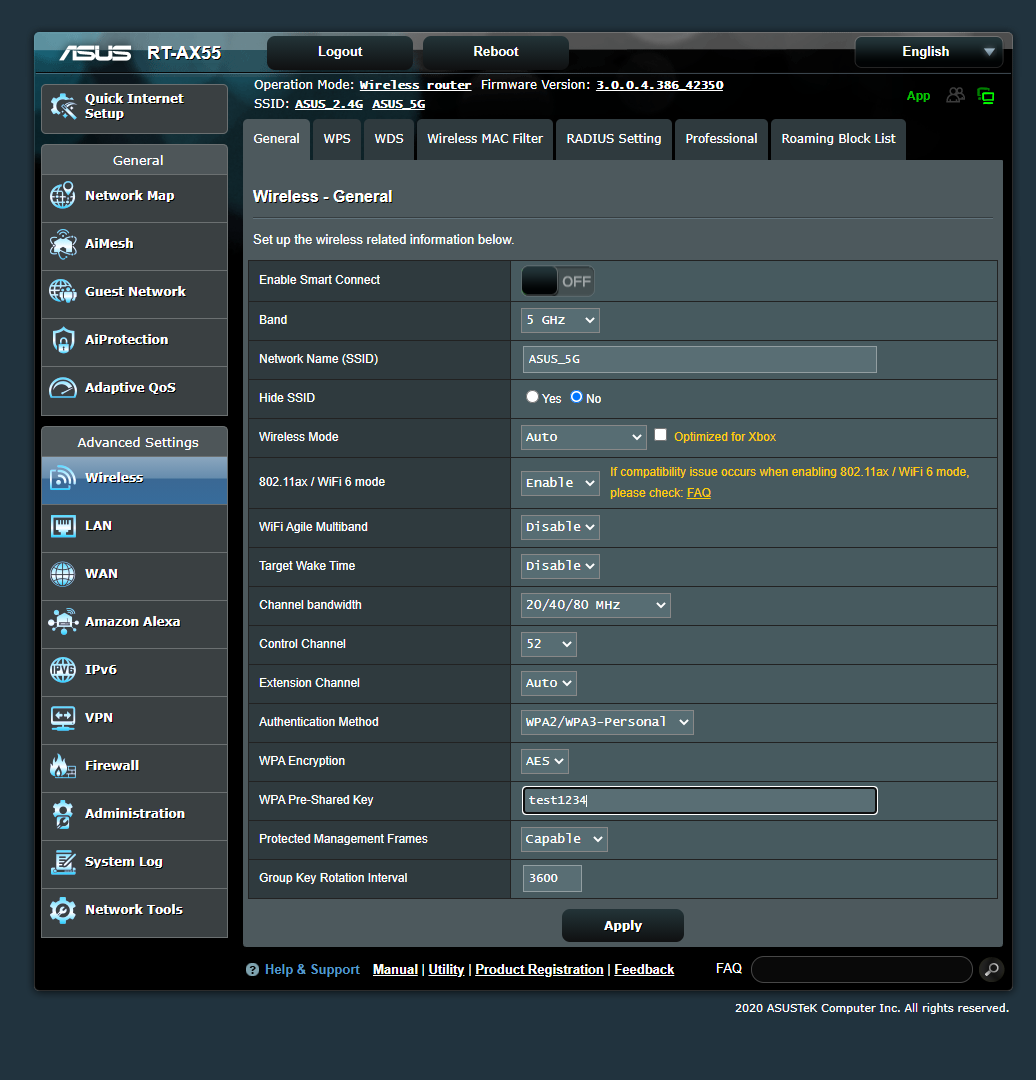Select Hide SSID No radio button
The height and width of the screenshot is (1080, 1036).
tap(577, 397)
